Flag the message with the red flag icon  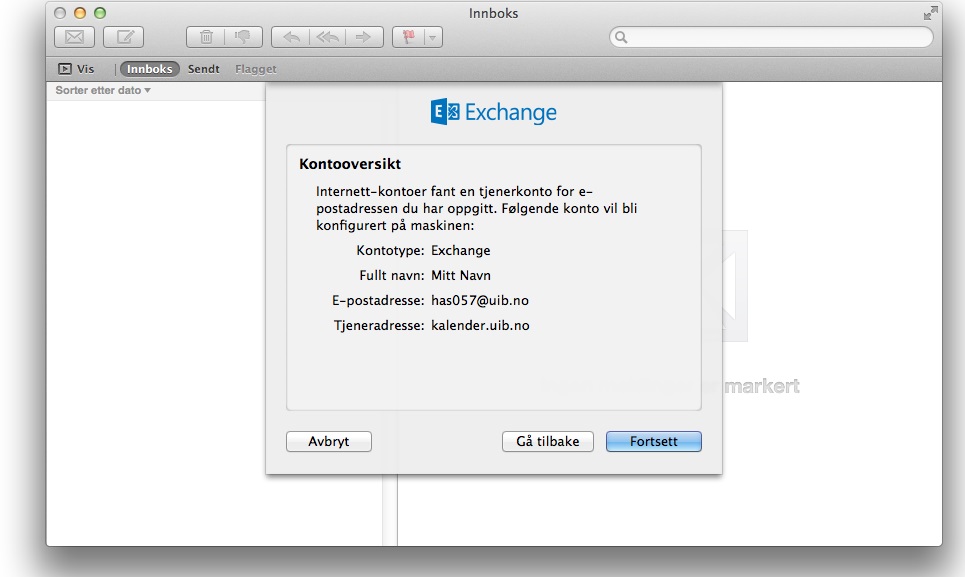click(x=410, y=37)
